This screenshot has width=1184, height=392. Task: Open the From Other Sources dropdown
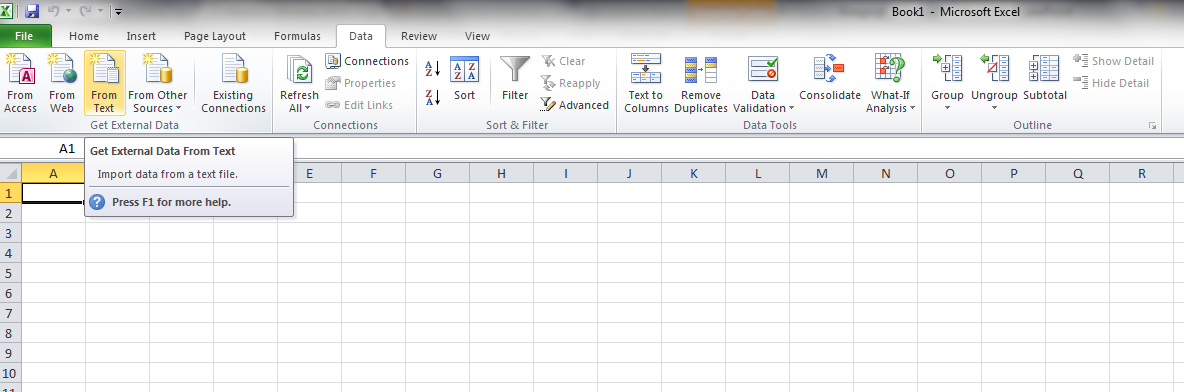point(157,83)
